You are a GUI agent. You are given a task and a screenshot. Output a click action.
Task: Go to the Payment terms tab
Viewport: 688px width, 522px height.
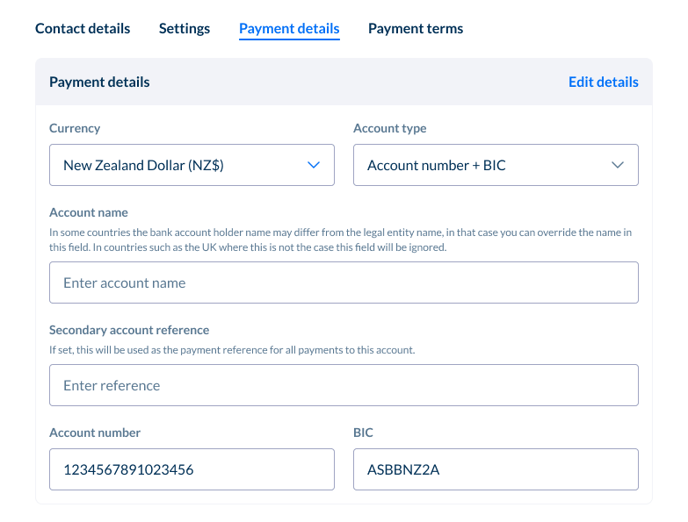tap(415, 29)
